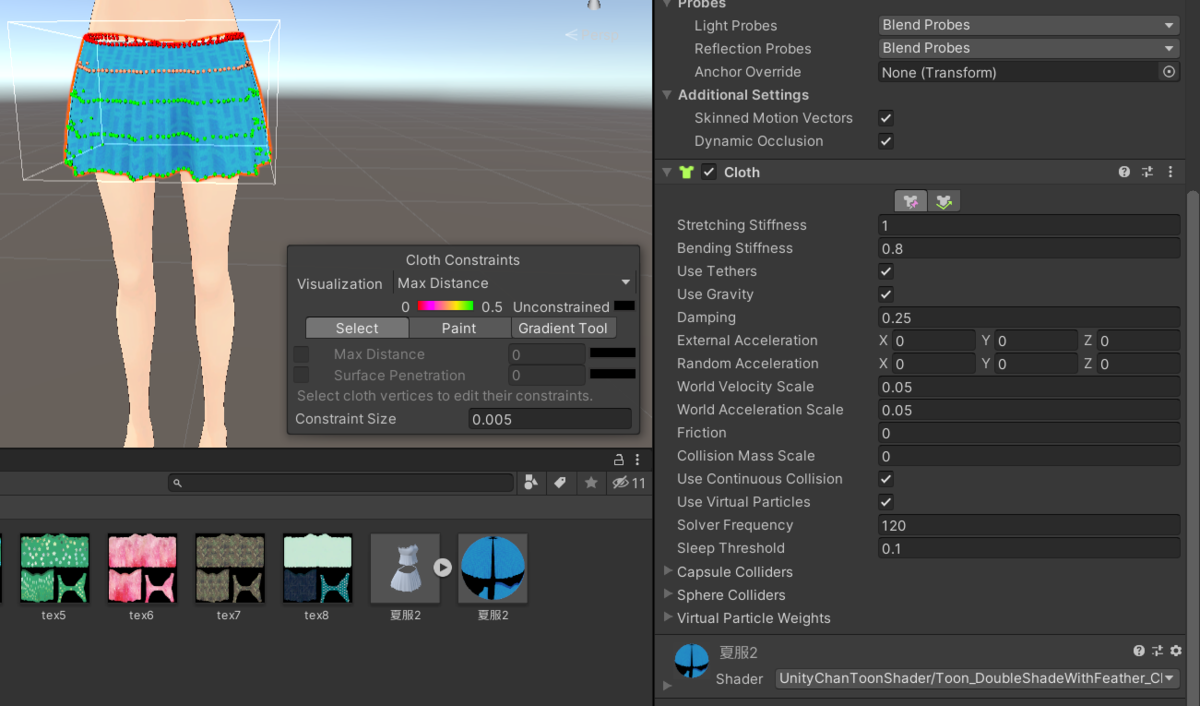Select the 夏服2 model asset thumbnail
The width and height of the screenshot is (1200, 706).
[405, 568]
